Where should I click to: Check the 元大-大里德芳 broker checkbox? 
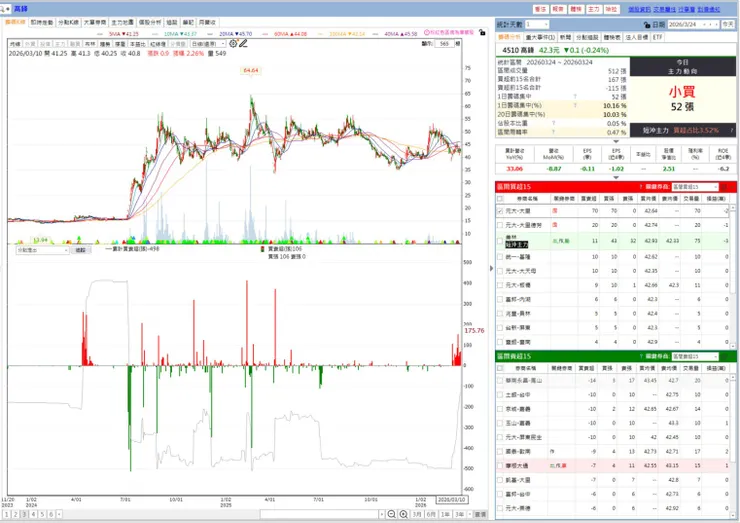click(x=500, y=225)
